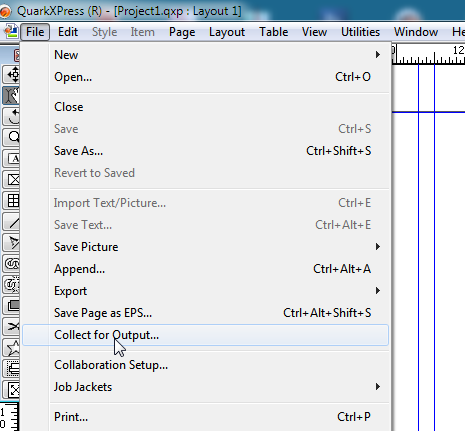This screenshot has width=465, height=431.
Task: Choose Collaboration Setup...
Action: point(205,365)
